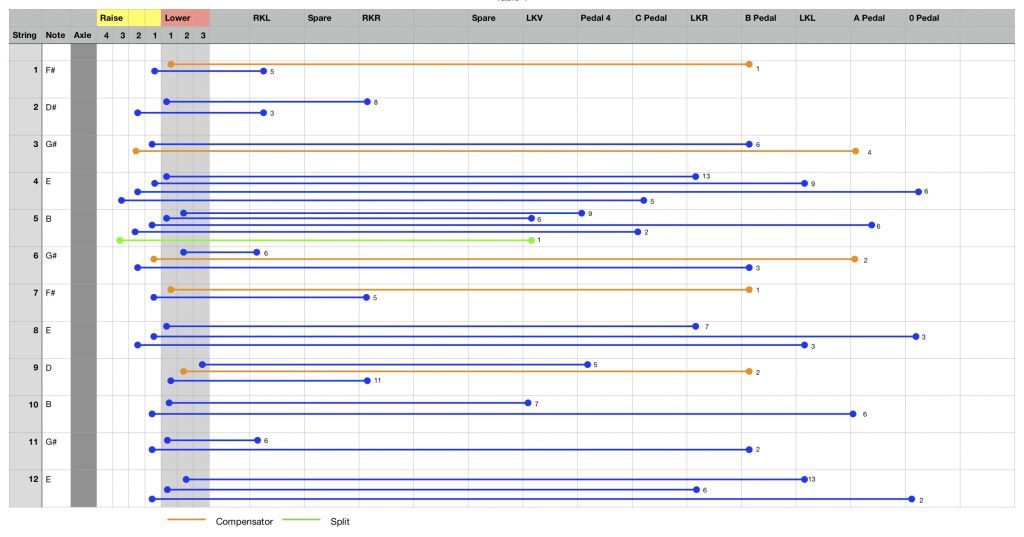Screen dimensions: 1024x537
Task: Click string 9 endpoint labeled 11 under RKR
Action: tap(367, 381)
